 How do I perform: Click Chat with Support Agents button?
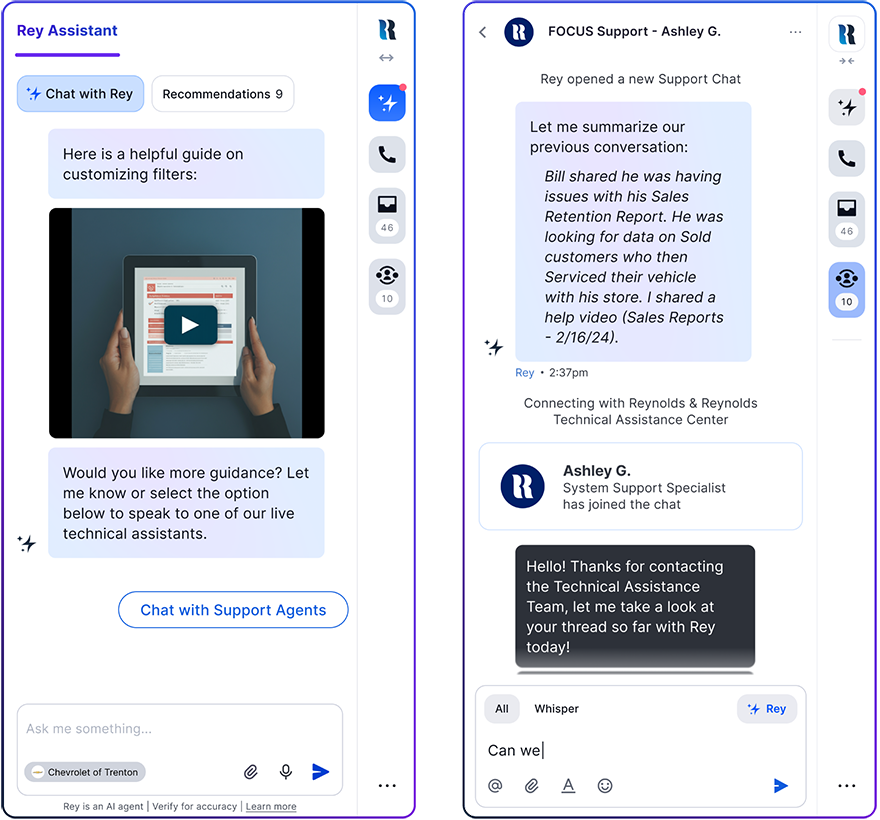(233, 610)
